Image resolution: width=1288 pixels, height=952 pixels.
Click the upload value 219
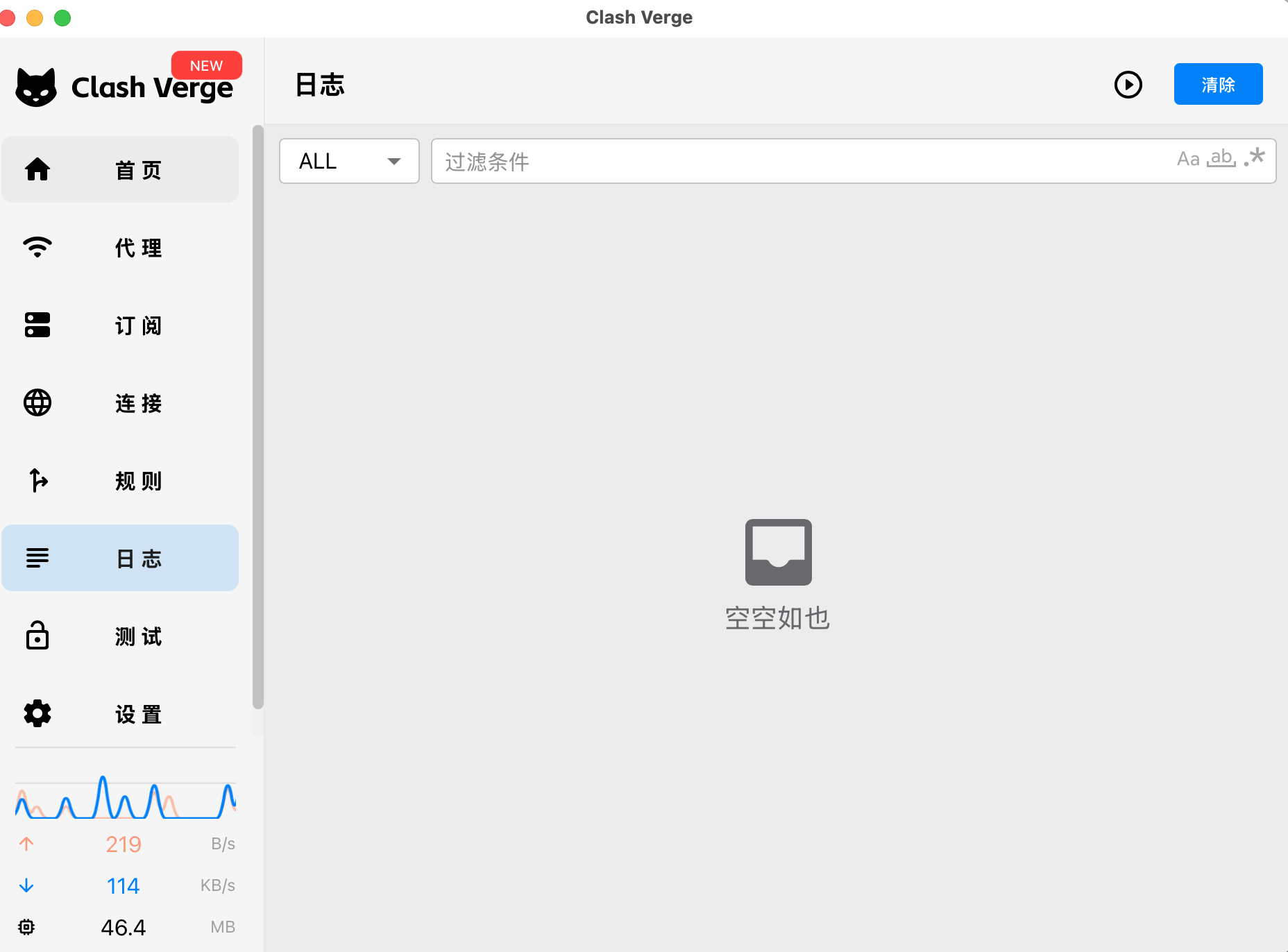tap(124, 844)
